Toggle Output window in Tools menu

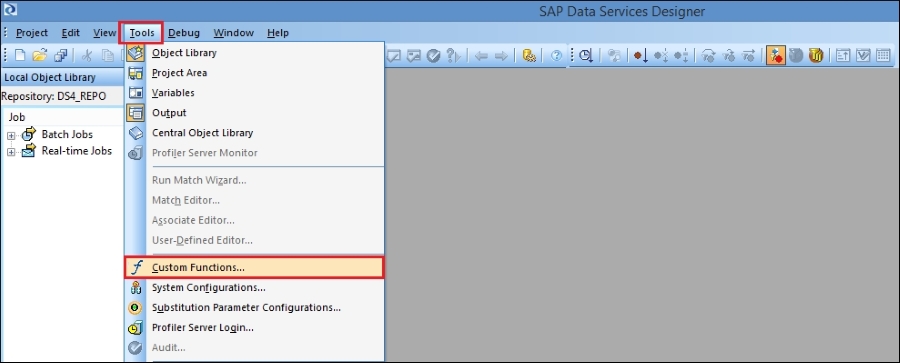(x=254, y=113)
